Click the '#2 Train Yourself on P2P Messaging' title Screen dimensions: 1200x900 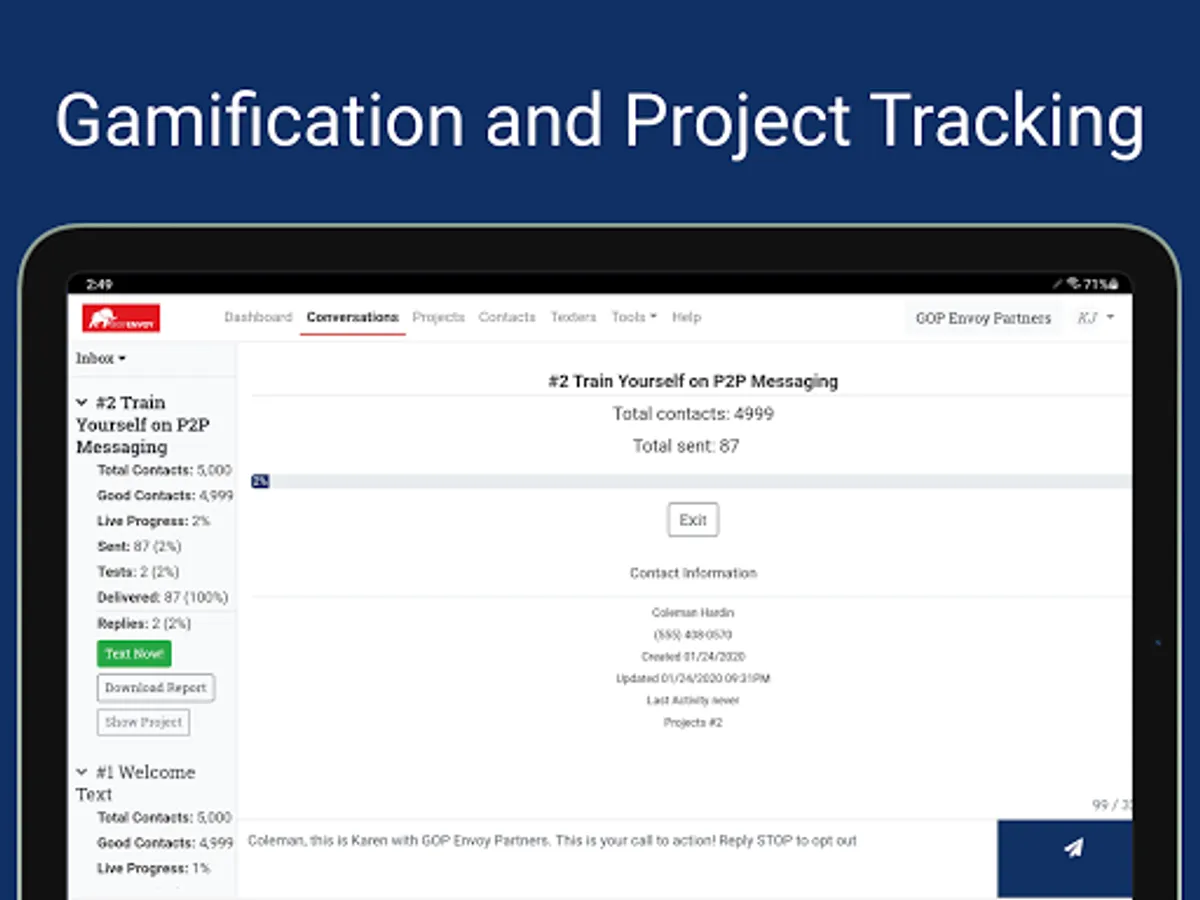tap(693, 381)
